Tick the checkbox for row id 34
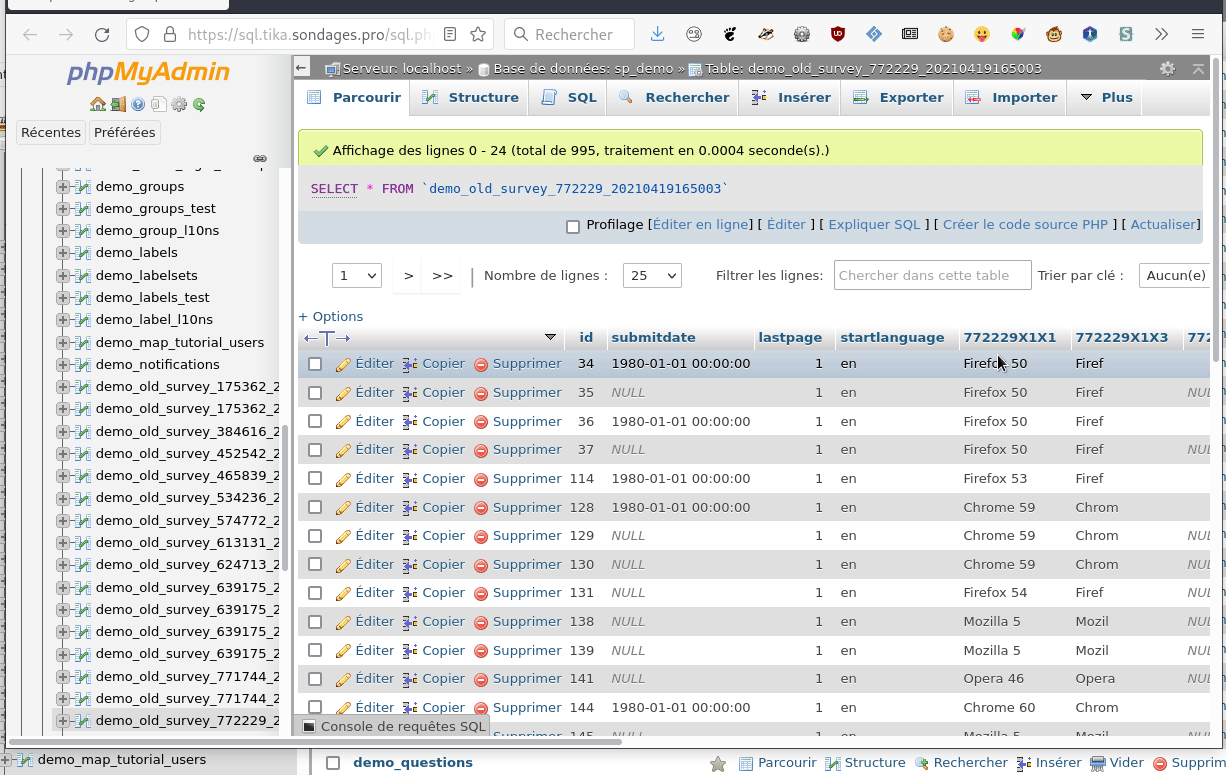 [x=315, y=364]
